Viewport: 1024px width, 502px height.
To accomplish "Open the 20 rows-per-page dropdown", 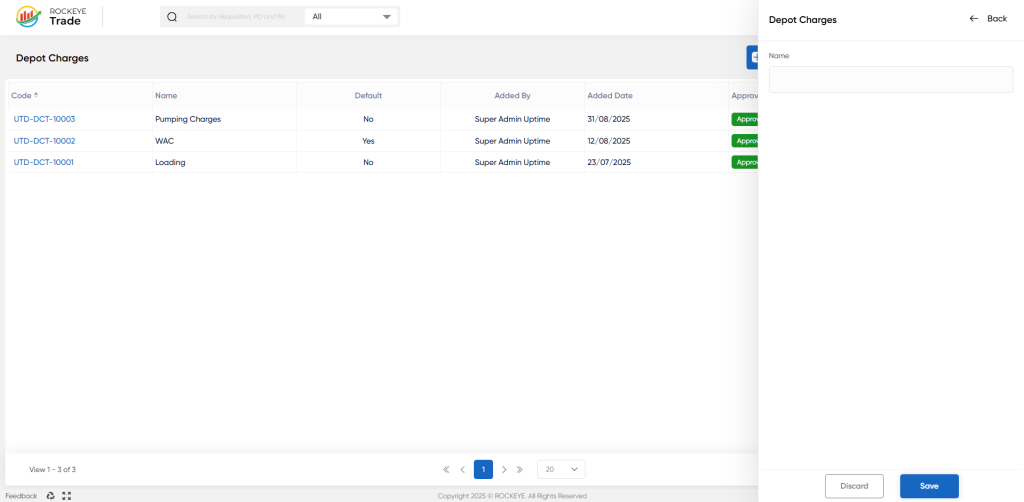I will tap(561, 469).
